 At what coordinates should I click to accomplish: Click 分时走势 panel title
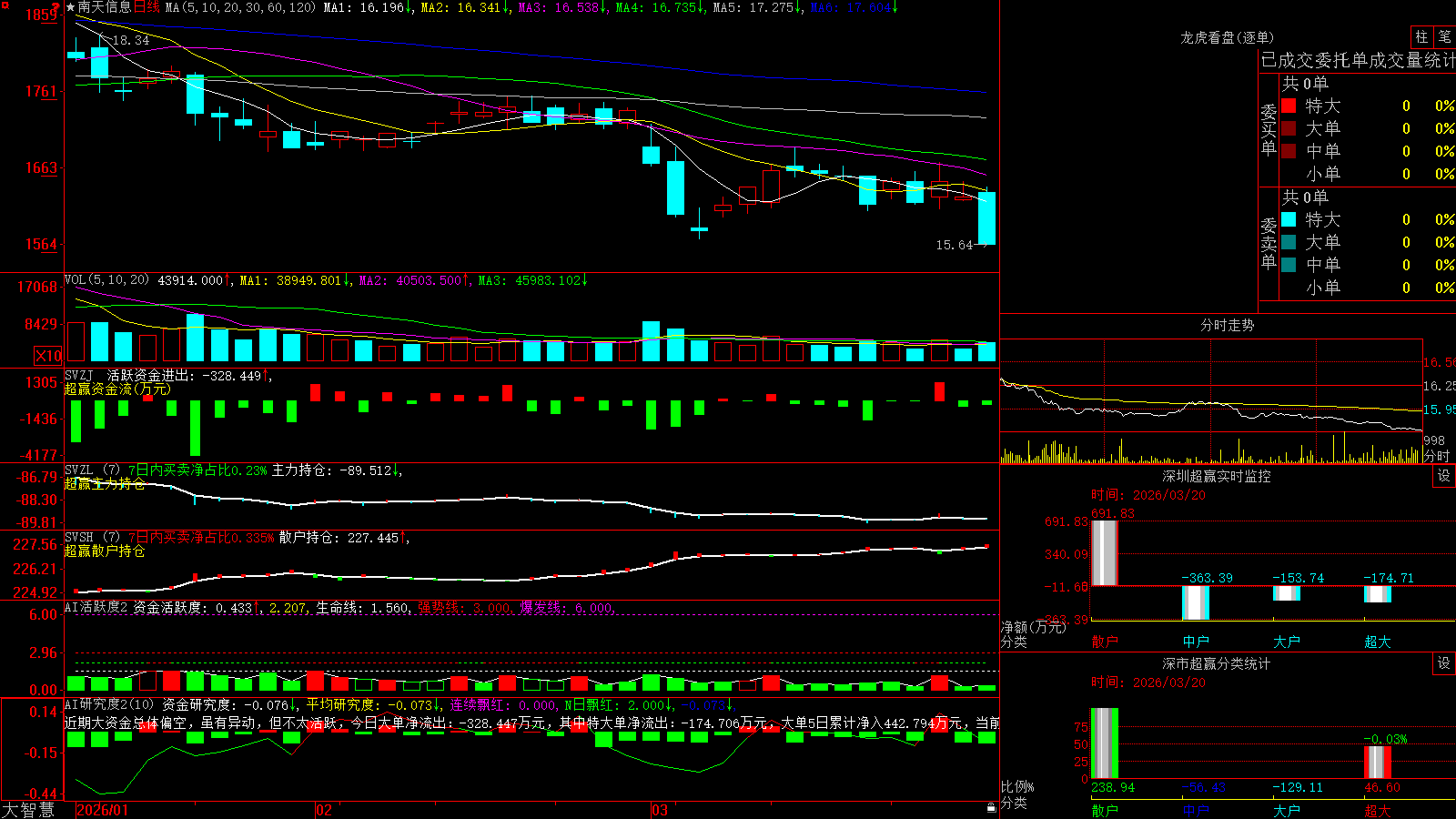(1227, 325)
